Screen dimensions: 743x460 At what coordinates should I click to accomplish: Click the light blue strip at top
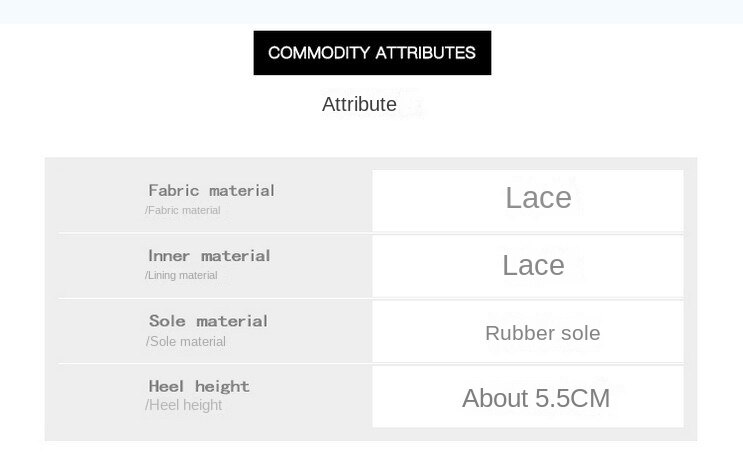371,11
